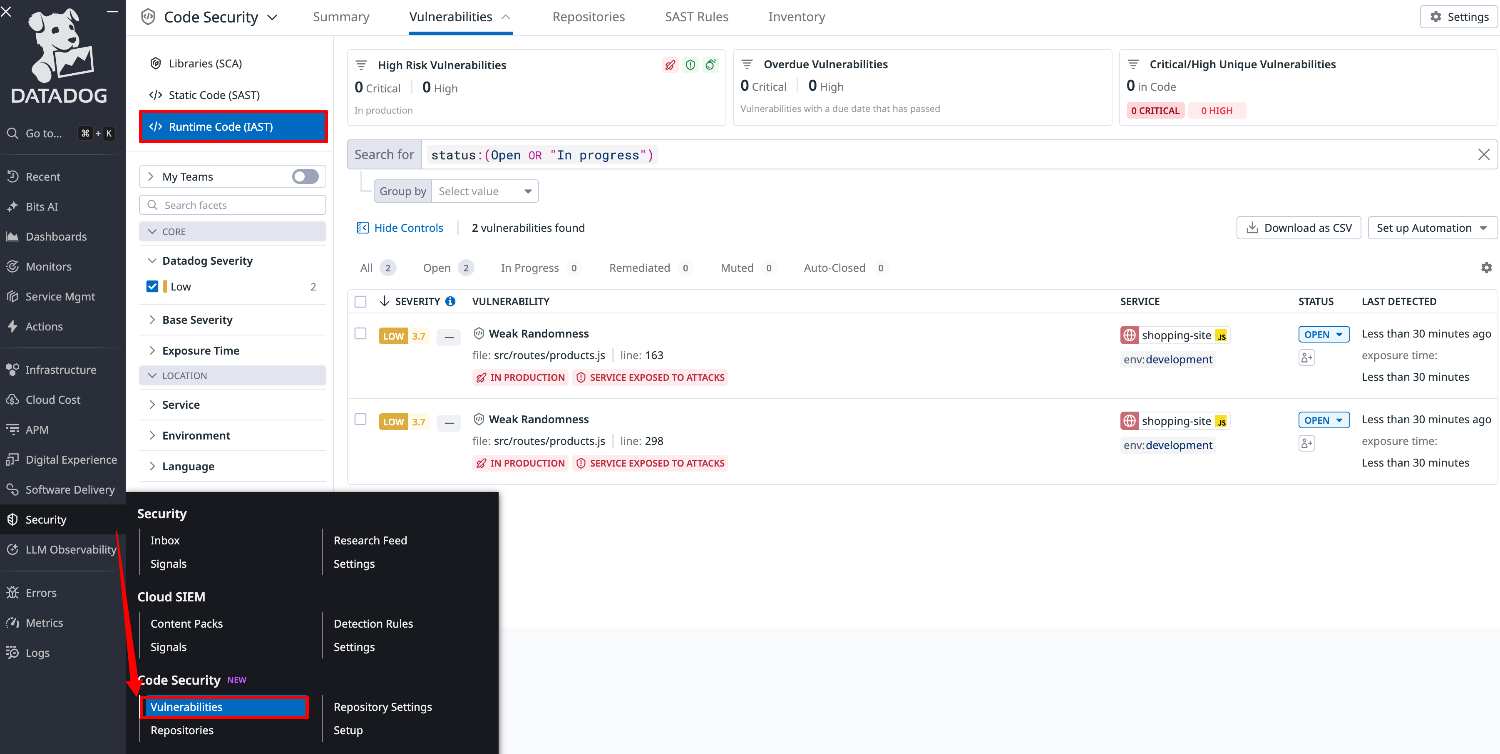Click the severity info icon in header

tap(450, 301)
